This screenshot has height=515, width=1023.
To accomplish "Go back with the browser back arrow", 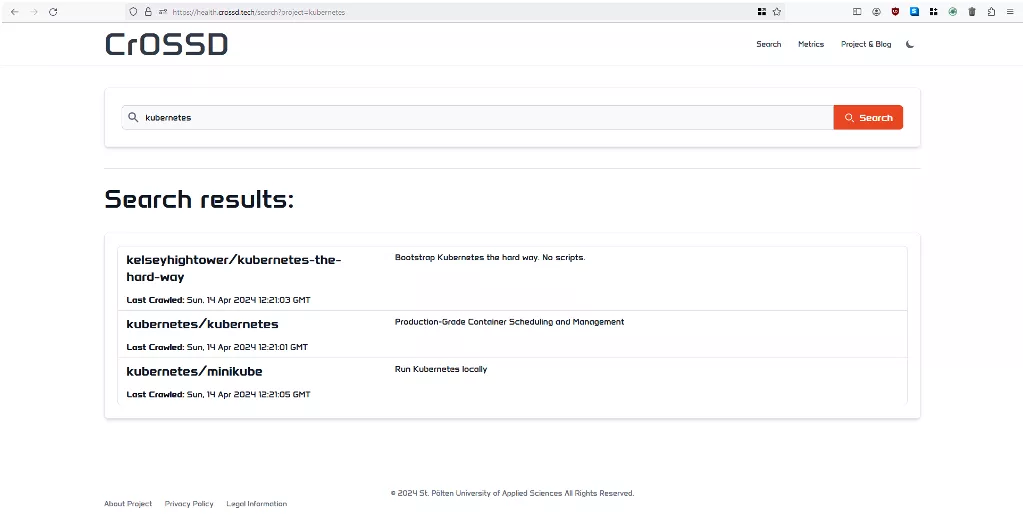I will click(14, 12).
